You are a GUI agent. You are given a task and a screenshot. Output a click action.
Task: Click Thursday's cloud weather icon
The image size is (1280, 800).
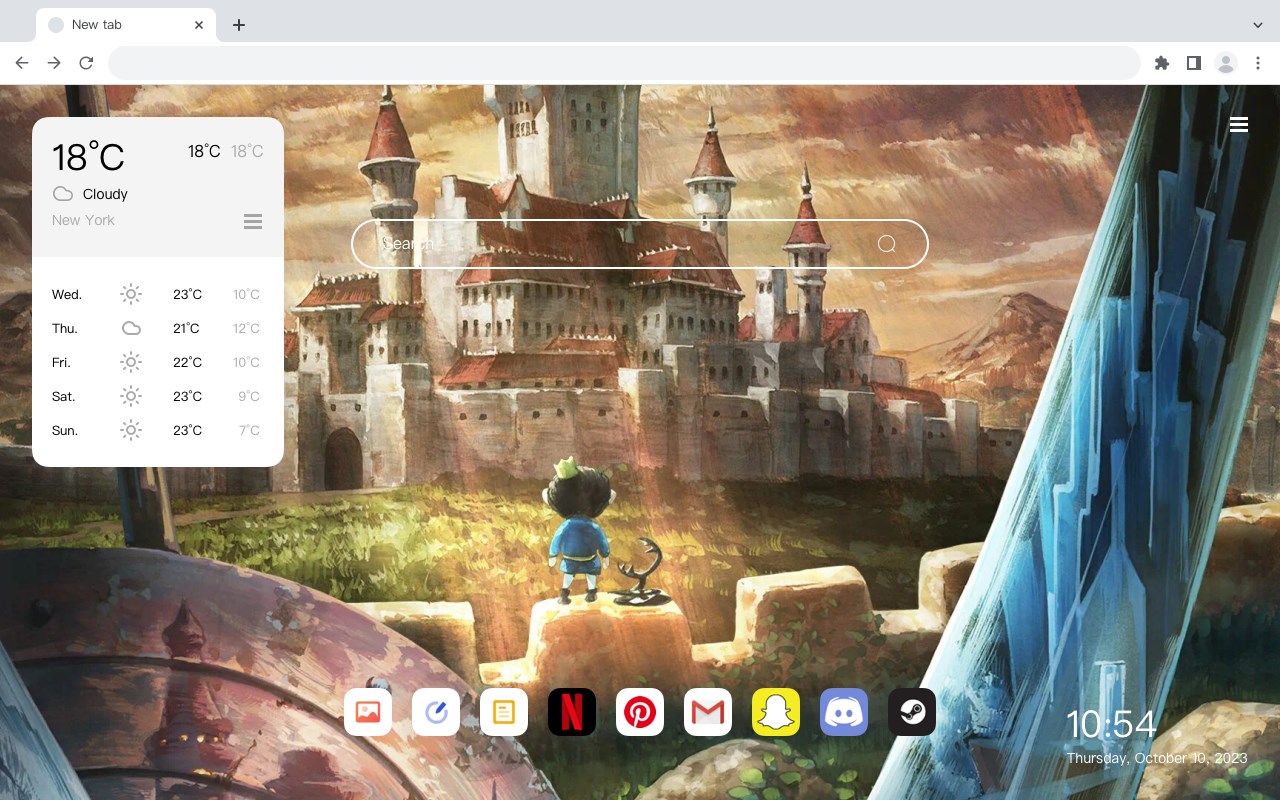tap(131, 328)
